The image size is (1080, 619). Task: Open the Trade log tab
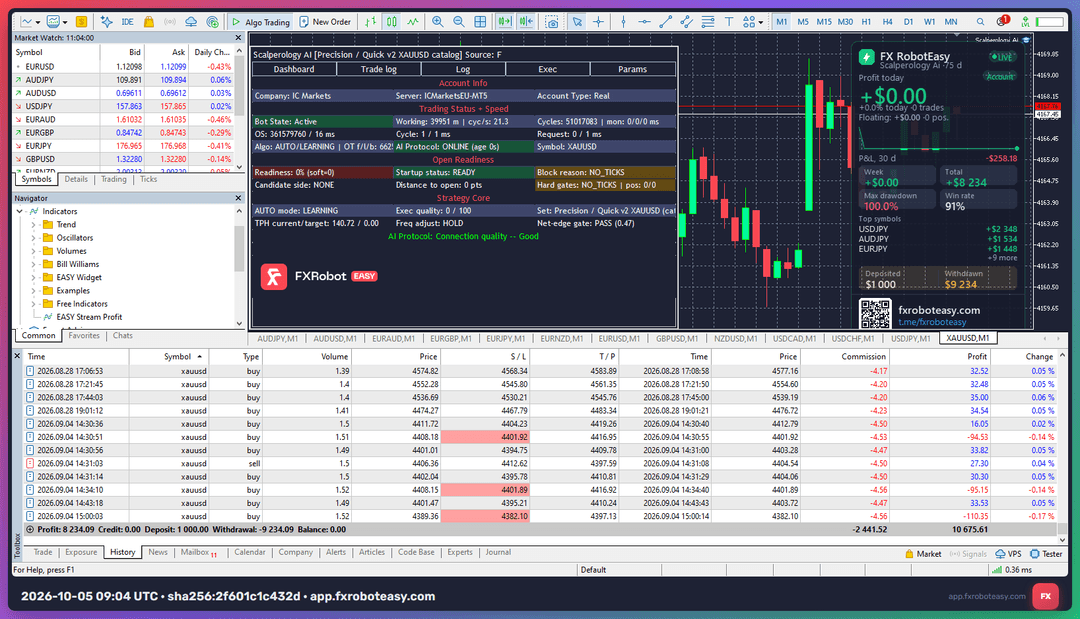coord(378,69)
